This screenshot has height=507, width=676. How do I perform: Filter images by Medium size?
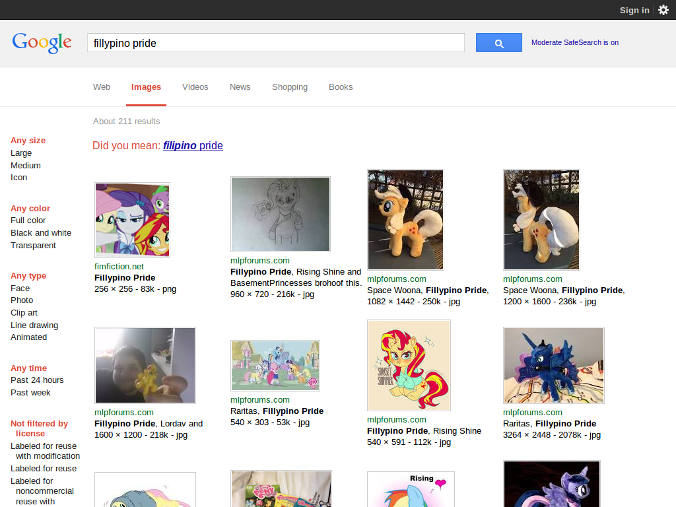point(25,165)
